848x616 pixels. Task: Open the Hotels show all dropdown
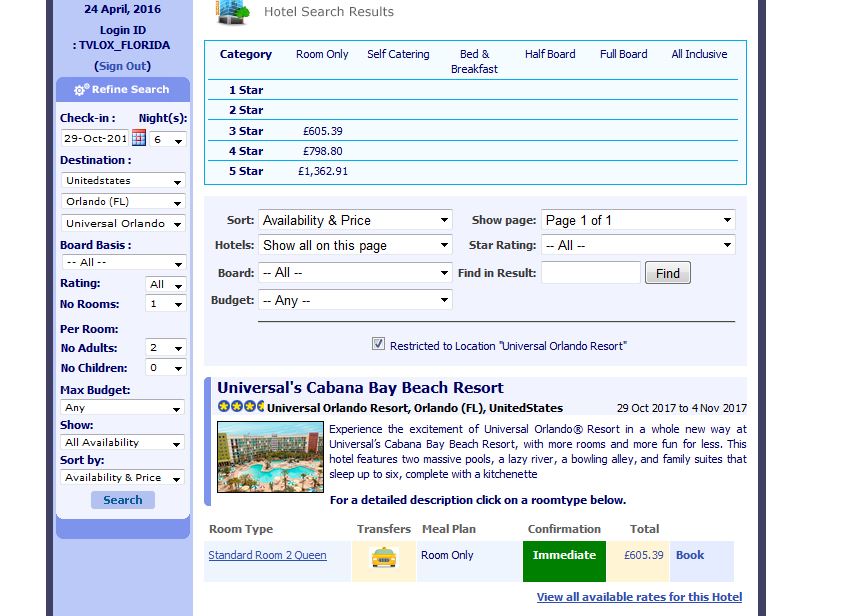click(x=355, y=245)
